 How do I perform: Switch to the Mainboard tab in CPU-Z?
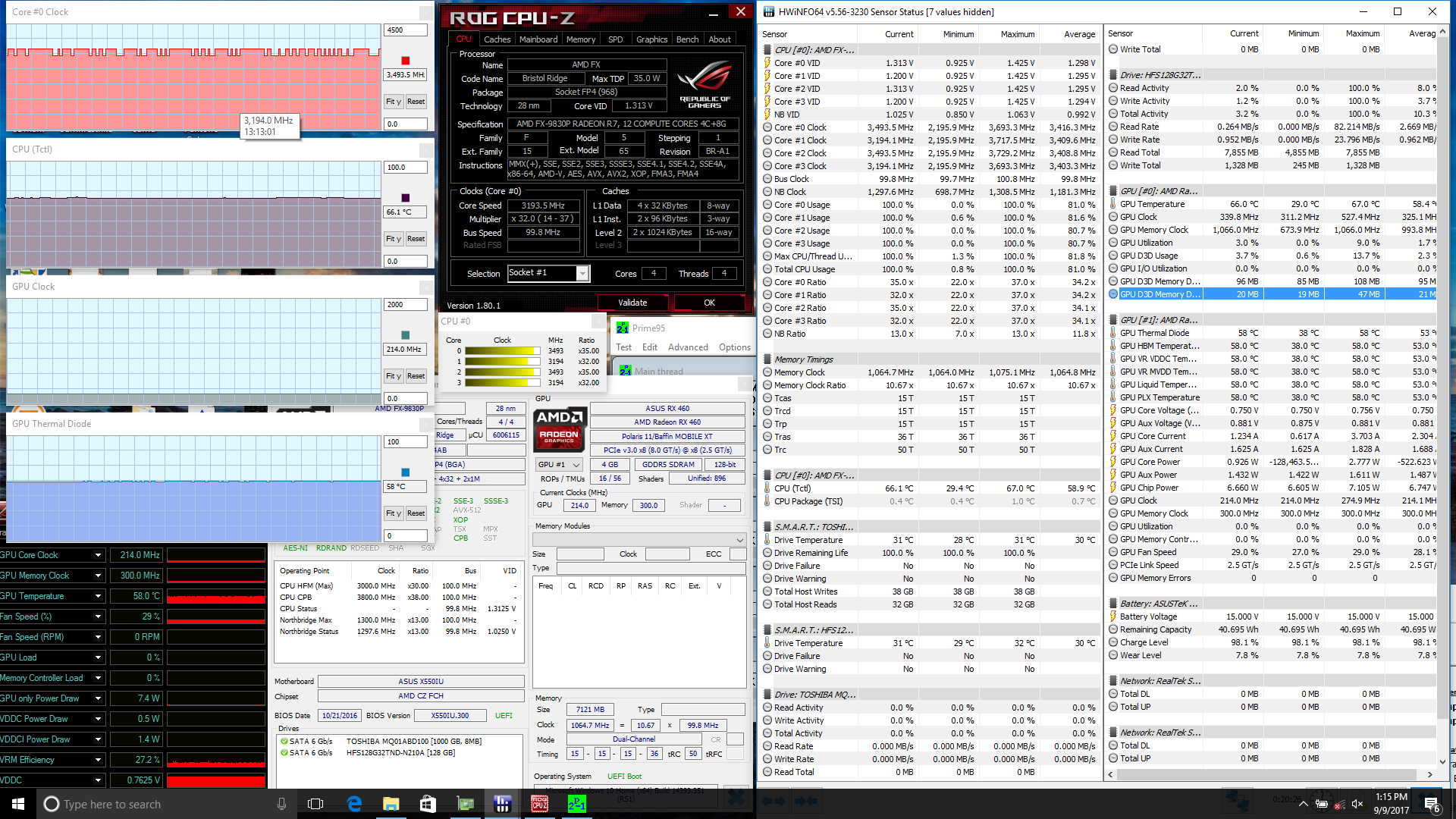point(538,39)
